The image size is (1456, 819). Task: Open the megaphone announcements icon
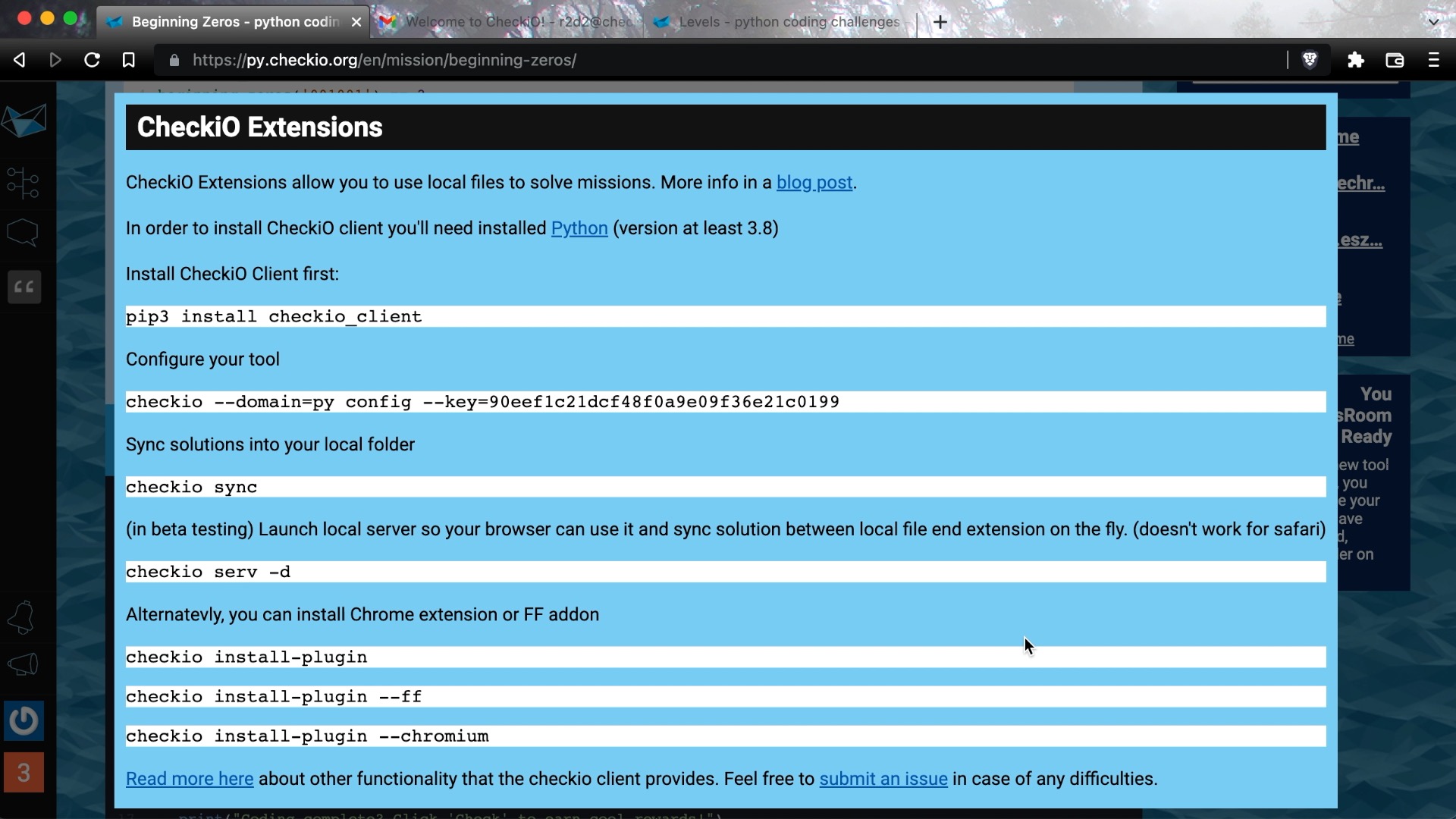pos(23,665)
